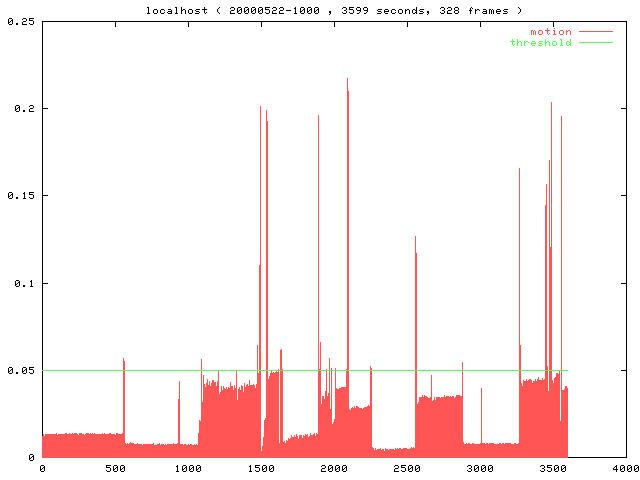This screenshot has width=640, height=480.
Task: Click the 2000 x-axis tick label
Action: tap(334, 468)
